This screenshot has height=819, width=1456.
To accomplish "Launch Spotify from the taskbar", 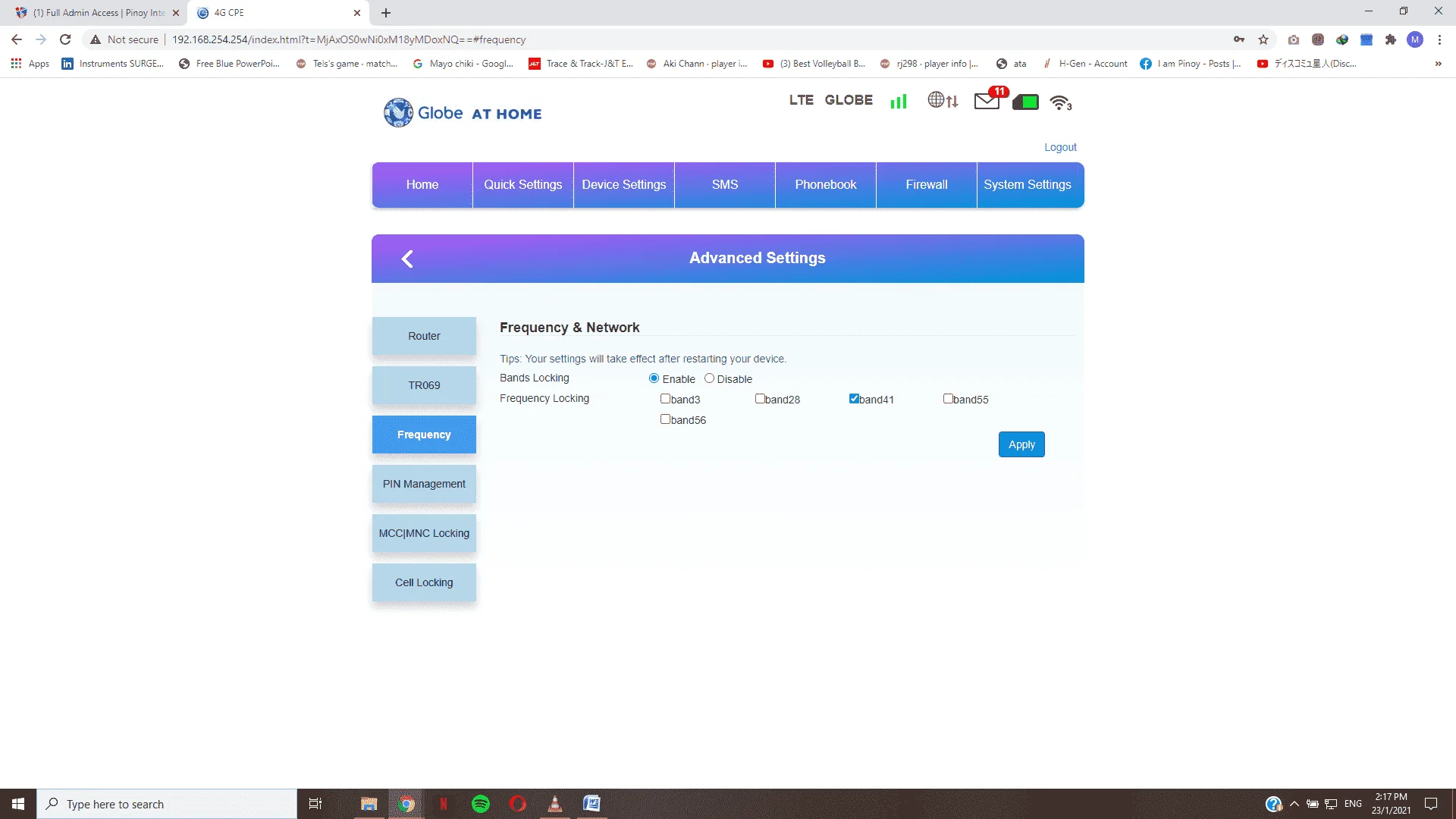I will [x=481, y=804].
